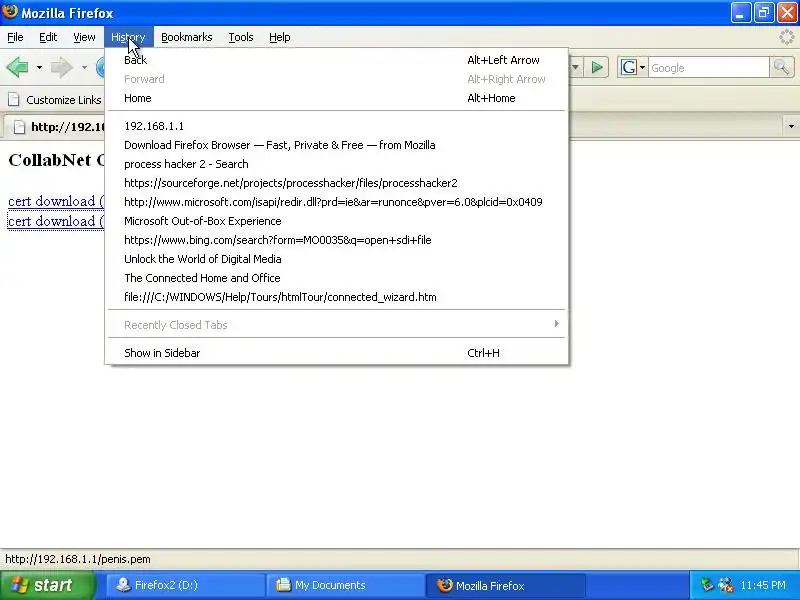Image resolution: width=800 pixels, height=600 pixels.
Task: Open the View menu
Action: coord(84,37)
